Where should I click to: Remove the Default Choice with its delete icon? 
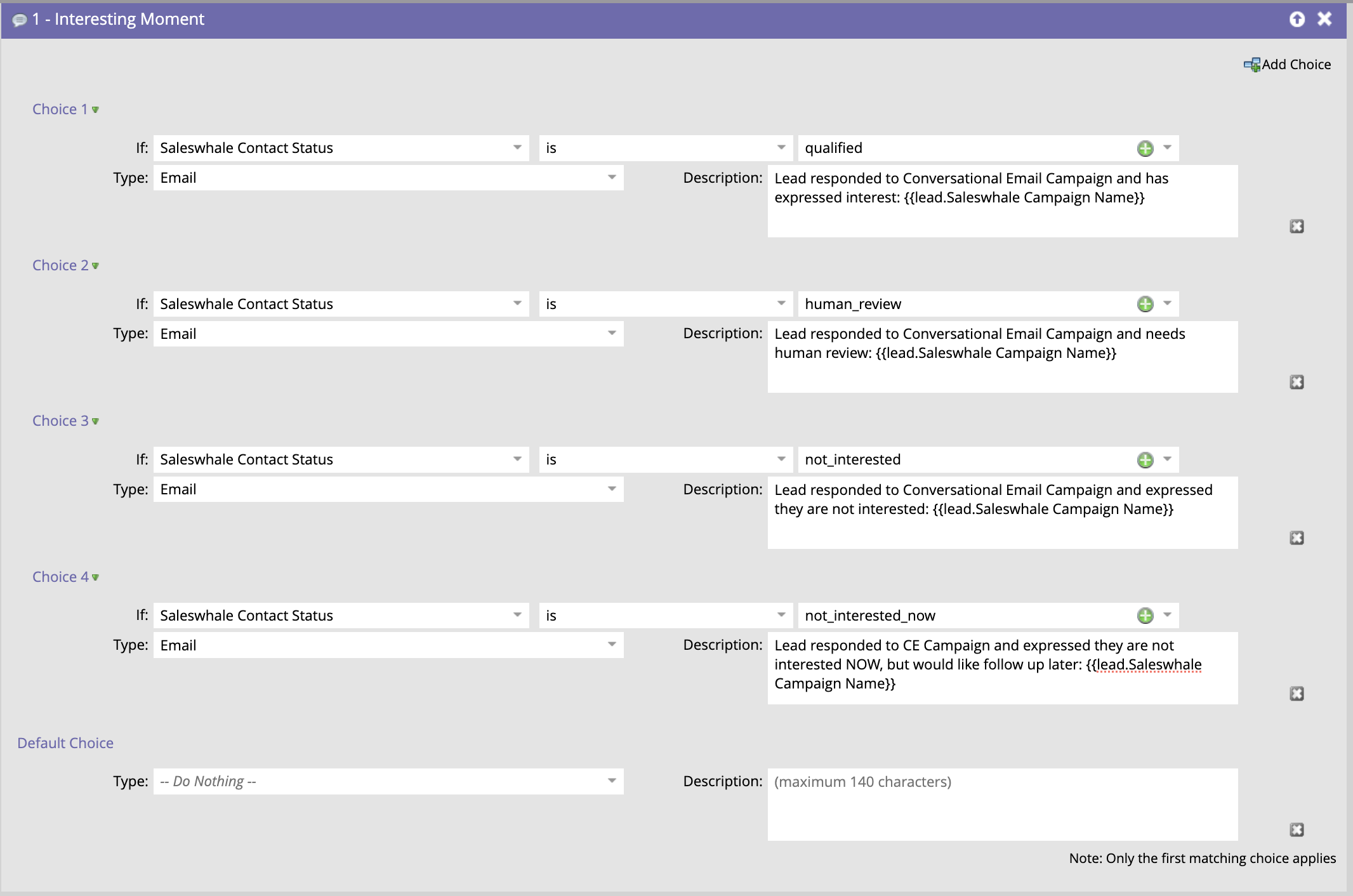1297,830
